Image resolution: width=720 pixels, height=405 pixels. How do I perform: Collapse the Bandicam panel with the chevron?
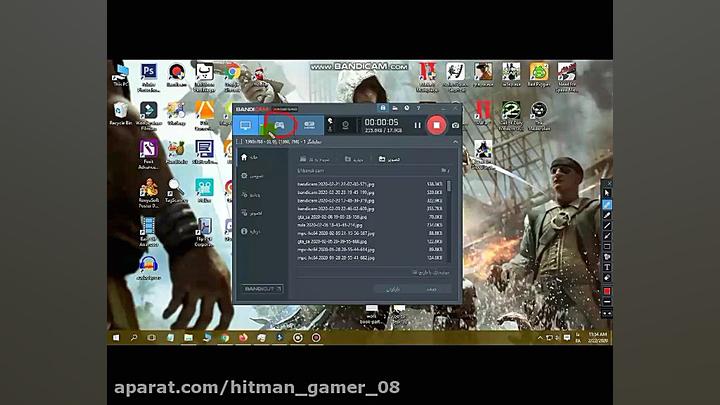[x=455, y=142]
